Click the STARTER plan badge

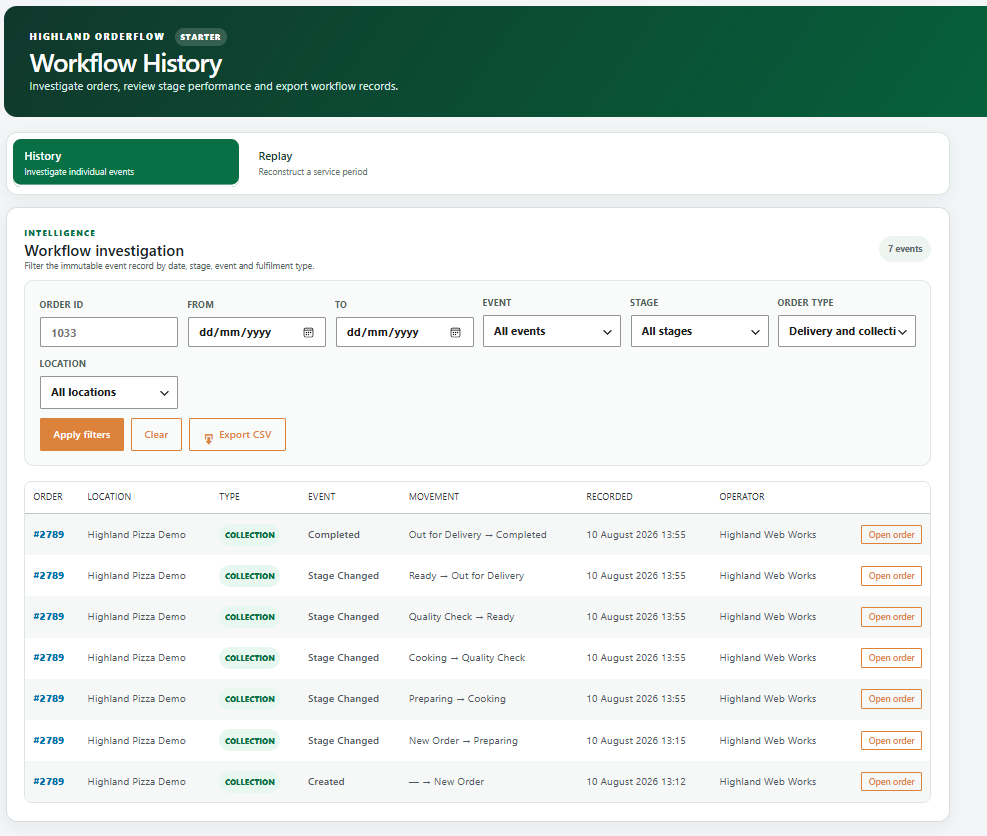click(200, 37)
